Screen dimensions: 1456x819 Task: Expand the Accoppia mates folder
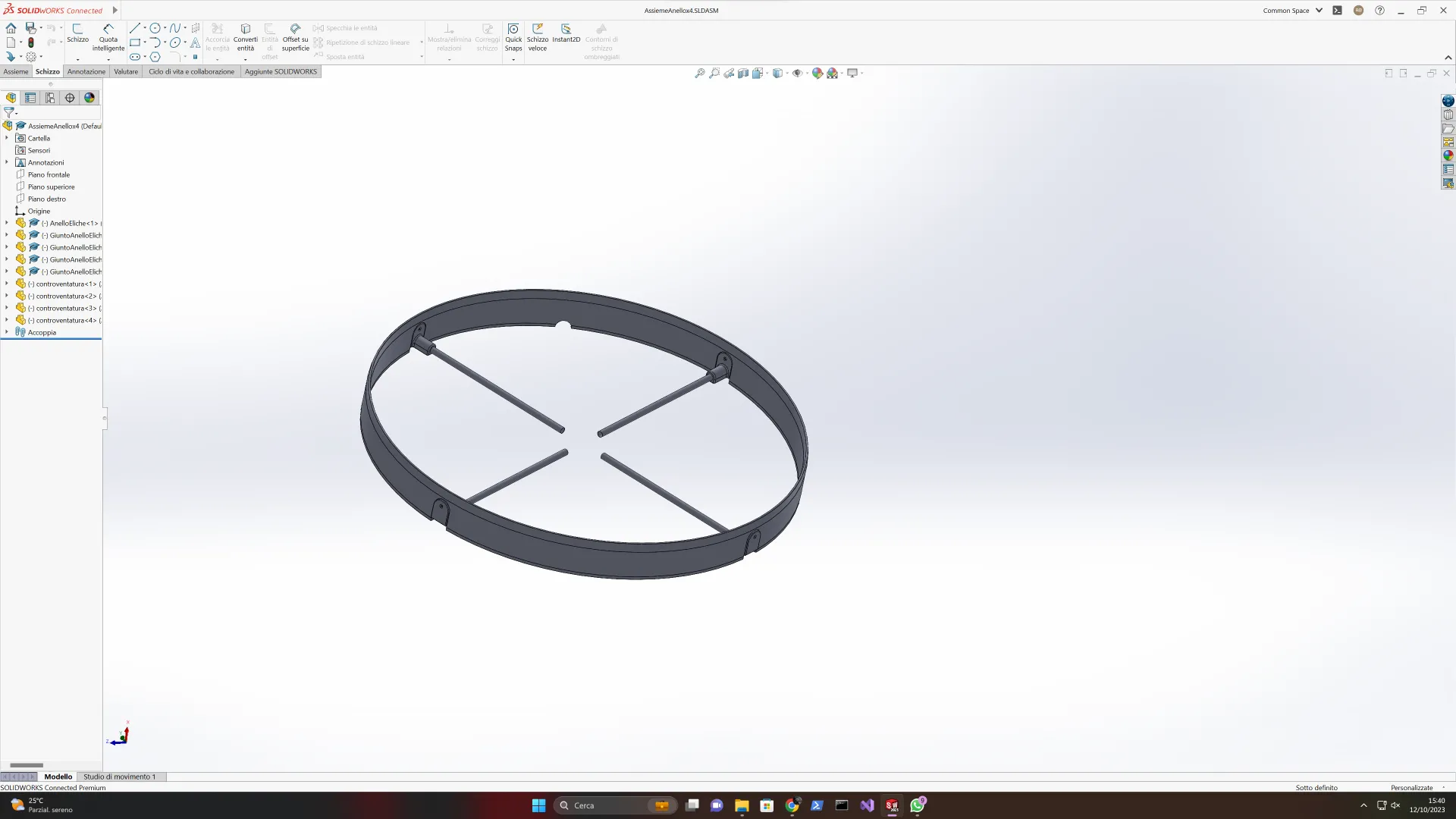click(x=7, y=332)
